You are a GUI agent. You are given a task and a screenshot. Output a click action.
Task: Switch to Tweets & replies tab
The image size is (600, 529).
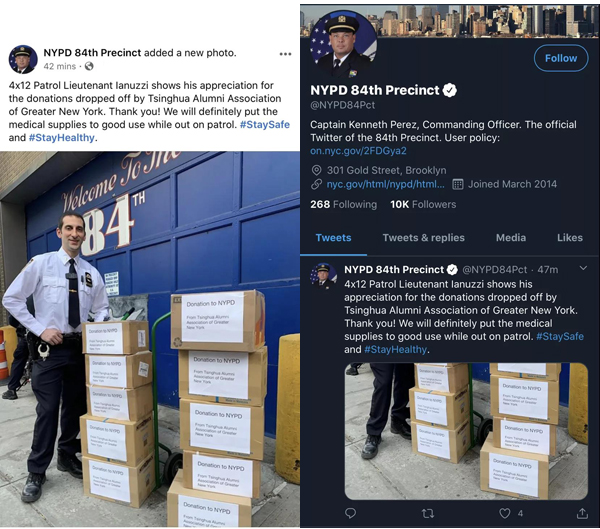pyautogui.click(x=423, y=238)
